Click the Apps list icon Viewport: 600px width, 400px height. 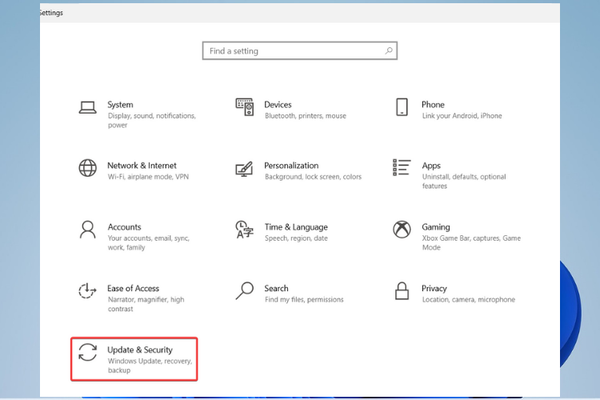(402, 167)
